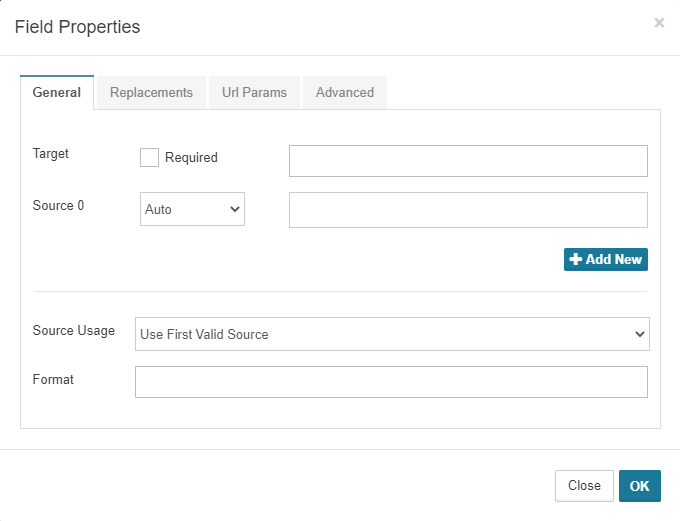Expand the Source Usage dropdown
Image resolution: width=680 pixels, height=521 pixels.
(x=392, y=334)
